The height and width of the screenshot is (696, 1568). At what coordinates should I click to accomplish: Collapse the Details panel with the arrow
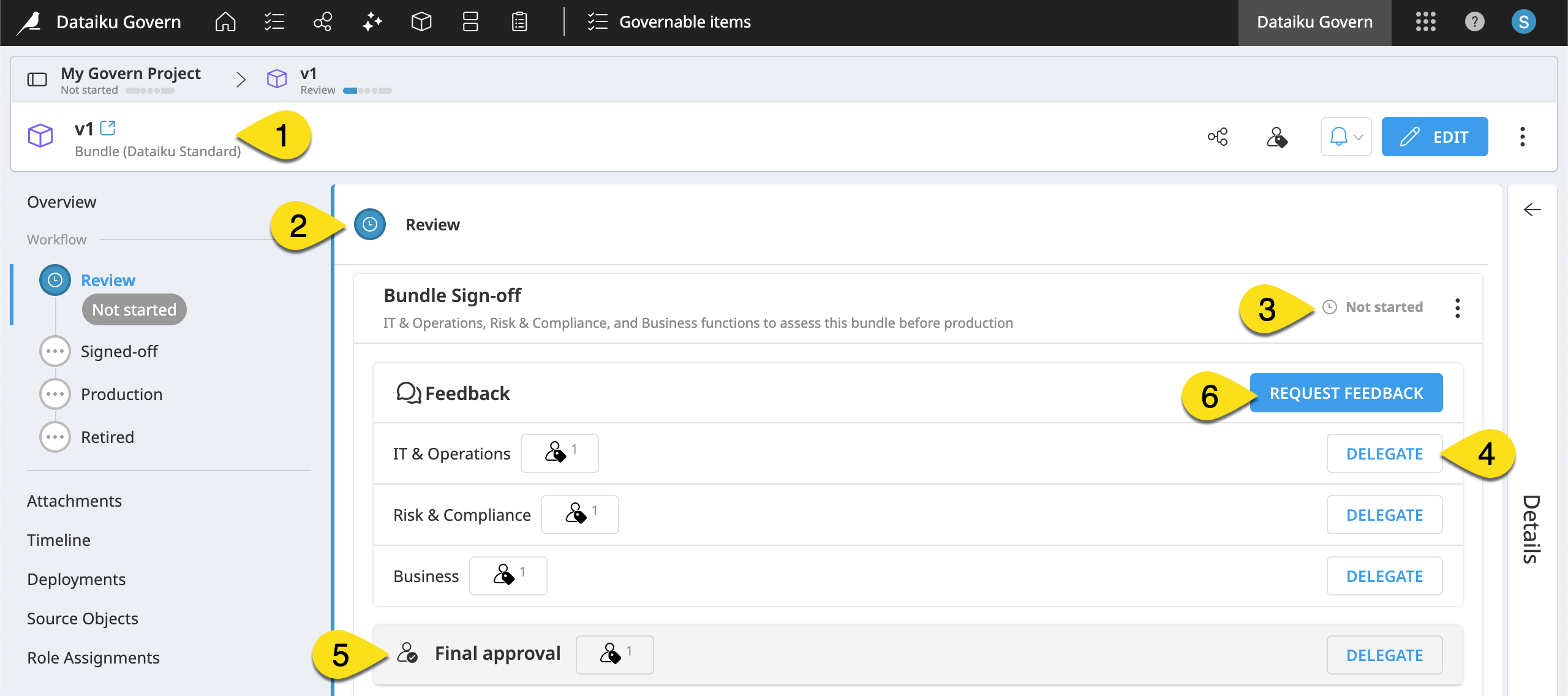(x=1532, y=210)
